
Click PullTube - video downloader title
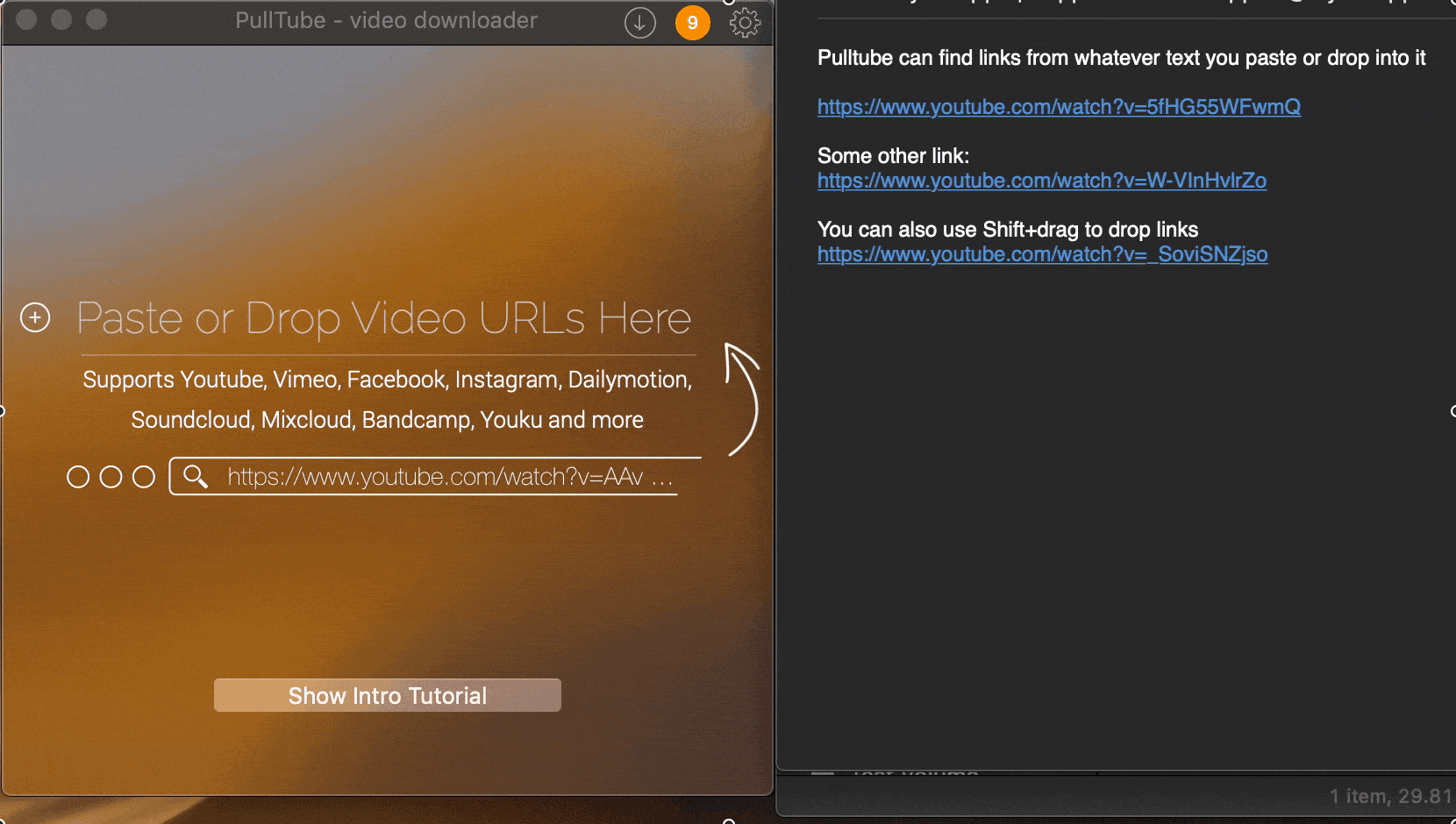(386, 20)
